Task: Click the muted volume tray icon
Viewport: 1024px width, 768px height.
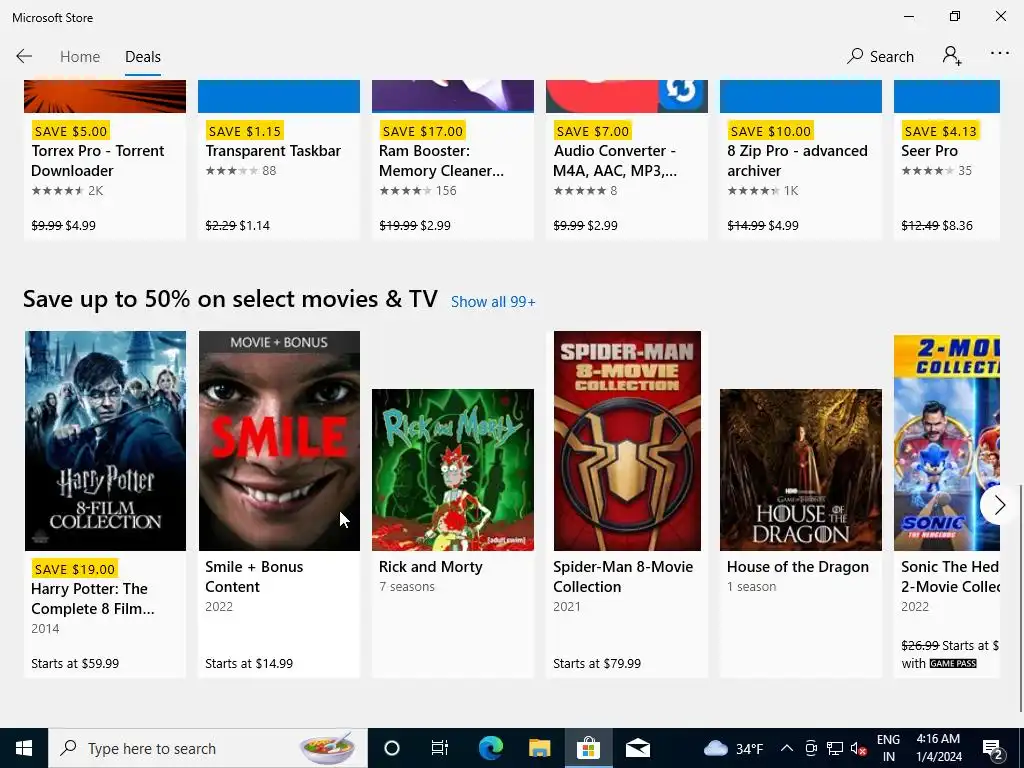Action: 858,748
